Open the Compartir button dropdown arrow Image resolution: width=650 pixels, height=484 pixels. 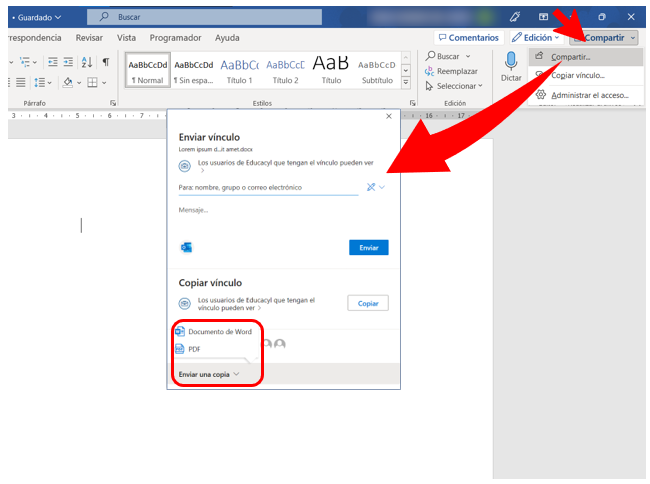point(633,38)
